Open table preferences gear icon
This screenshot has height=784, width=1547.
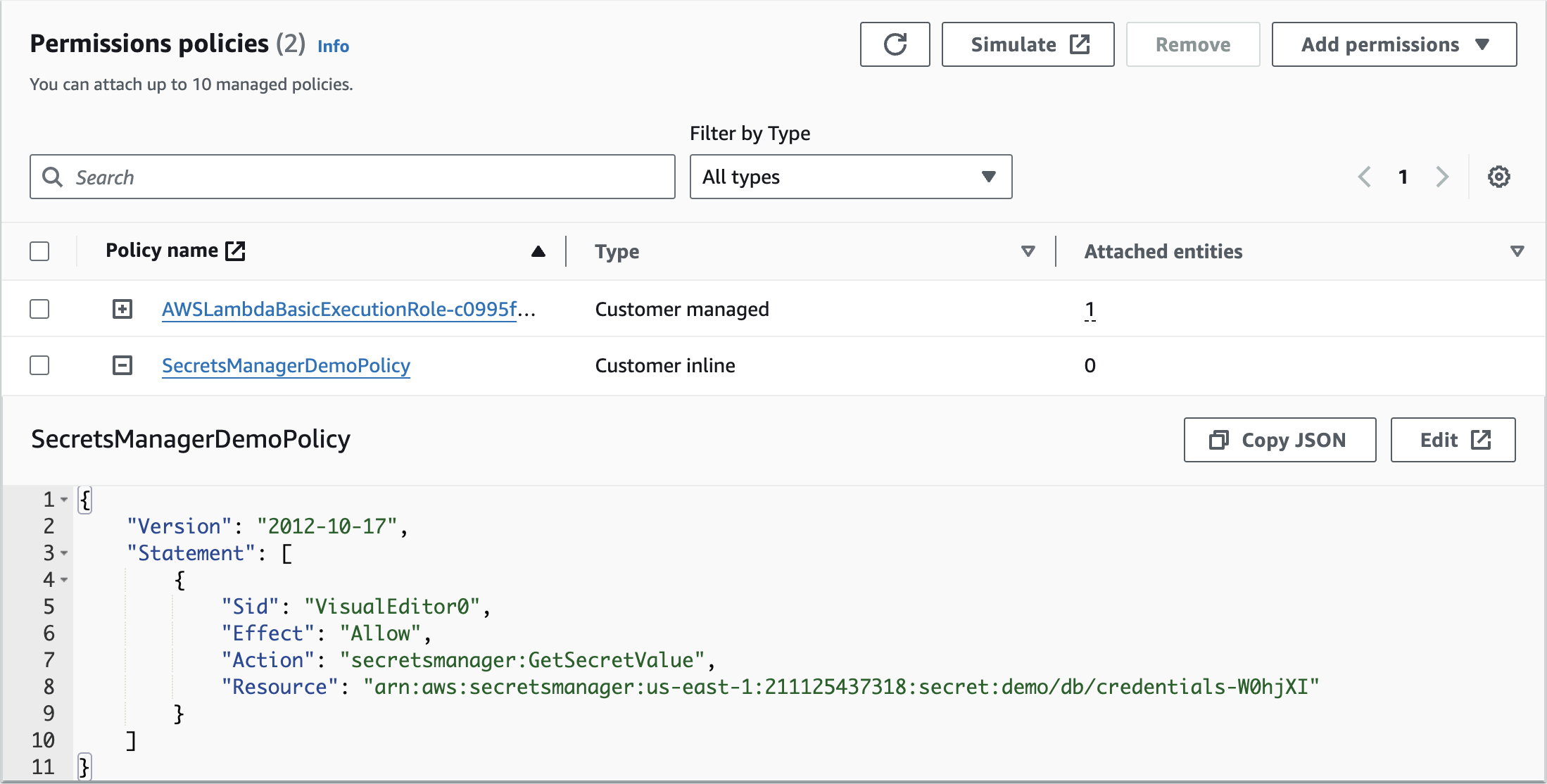tap(1498, 177)
